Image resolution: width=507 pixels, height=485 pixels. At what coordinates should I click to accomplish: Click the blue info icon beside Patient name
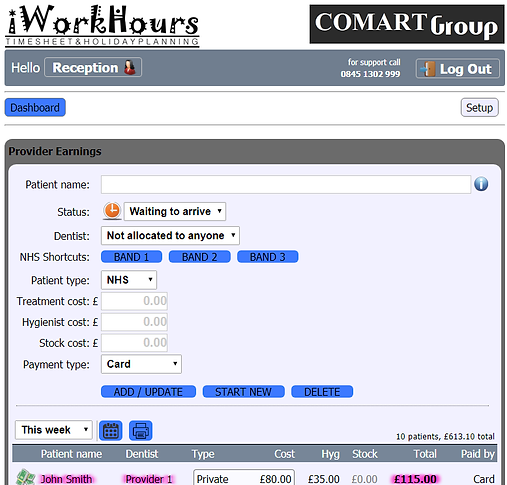(481, 184)
